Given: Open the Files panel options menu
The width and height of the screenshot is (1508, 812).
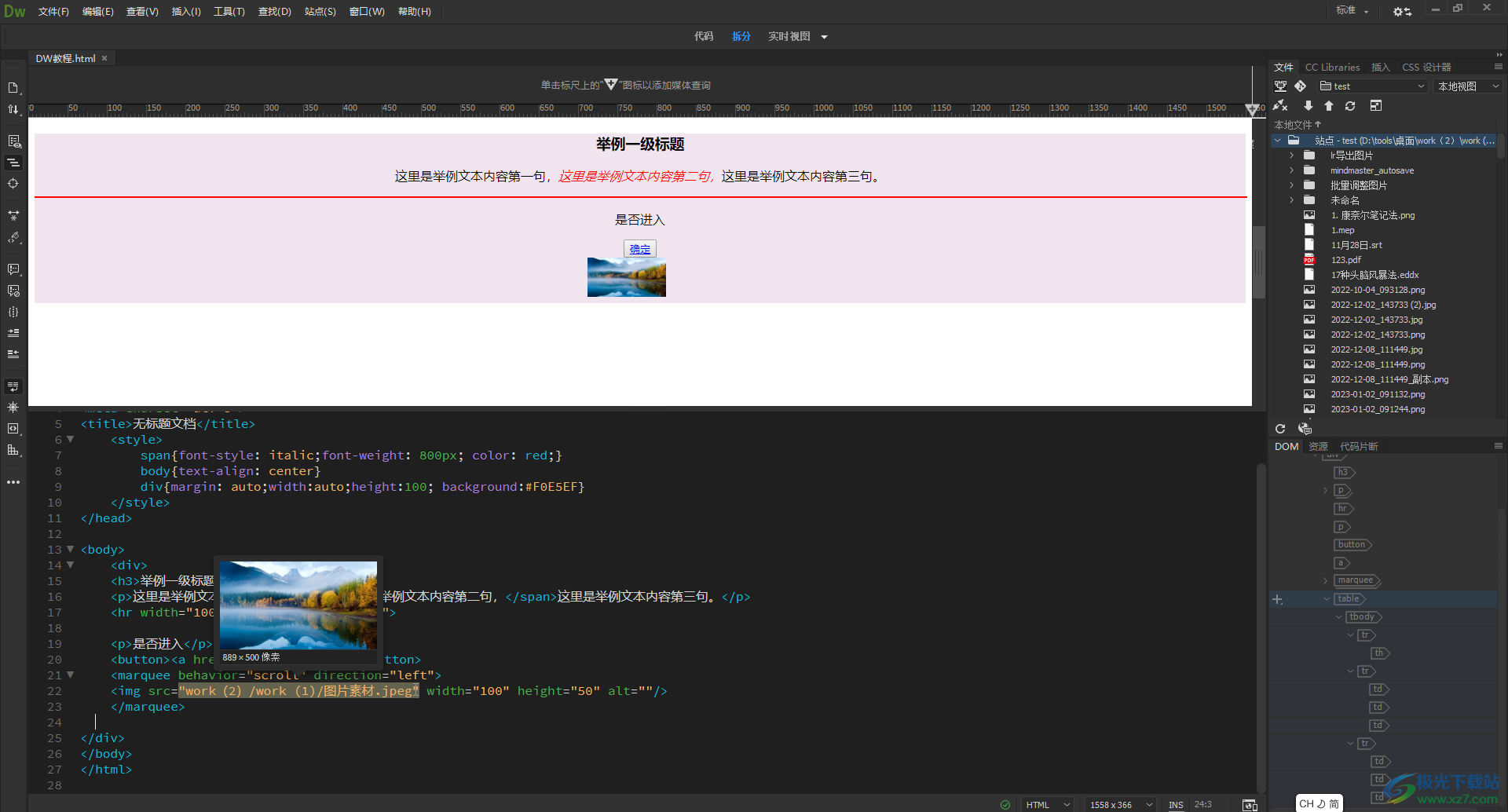Looking at the screenshot, I should tap(1498, 67).
